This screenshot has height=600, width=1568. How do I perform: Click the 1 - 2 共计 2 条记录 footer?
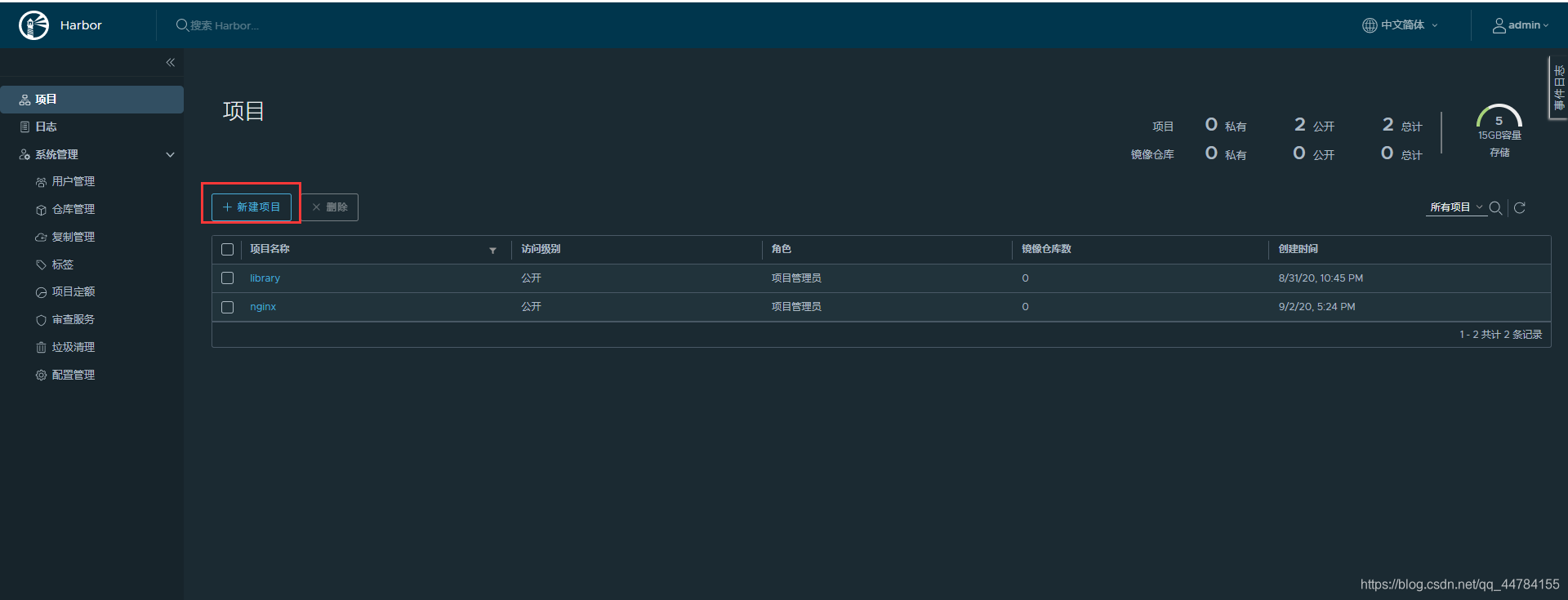pos(1500,335)
